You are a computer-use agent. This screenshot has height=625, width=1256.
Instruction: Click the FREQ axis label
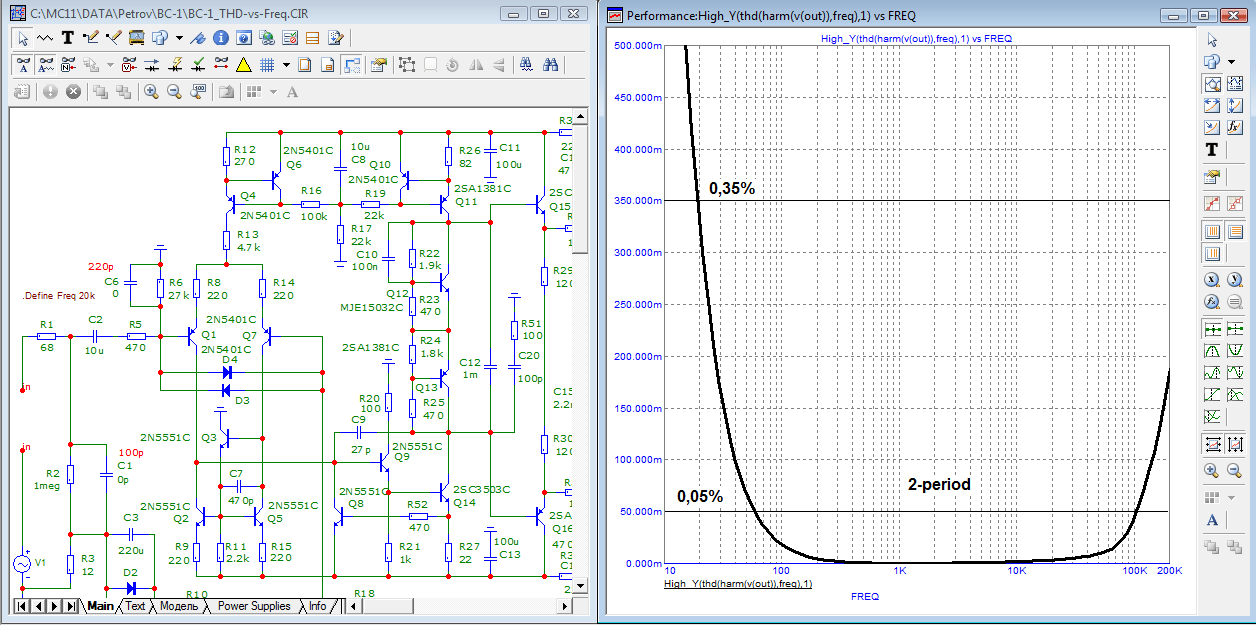click(865, 597)
